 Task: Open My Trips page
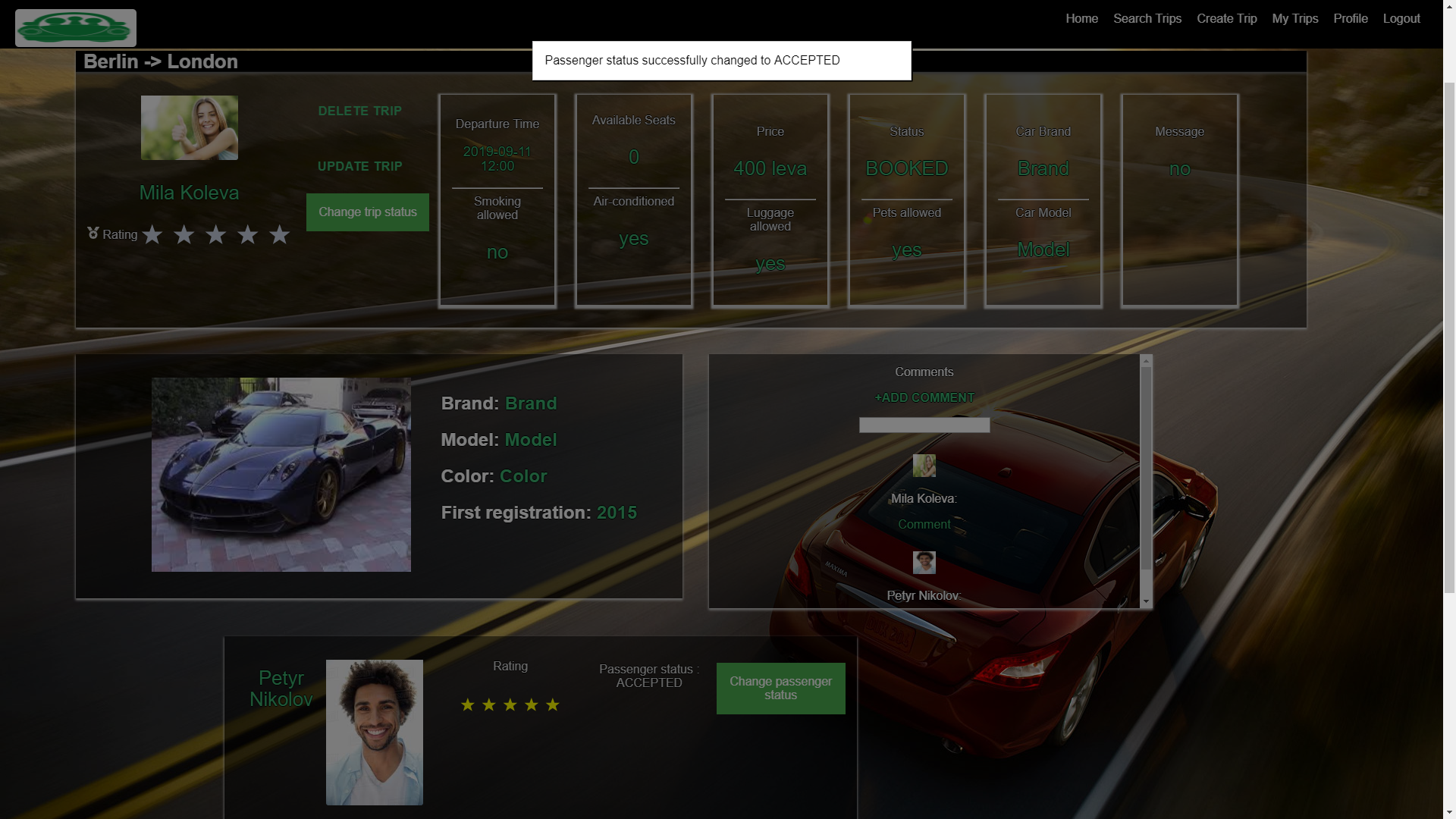coord(1295,18)
